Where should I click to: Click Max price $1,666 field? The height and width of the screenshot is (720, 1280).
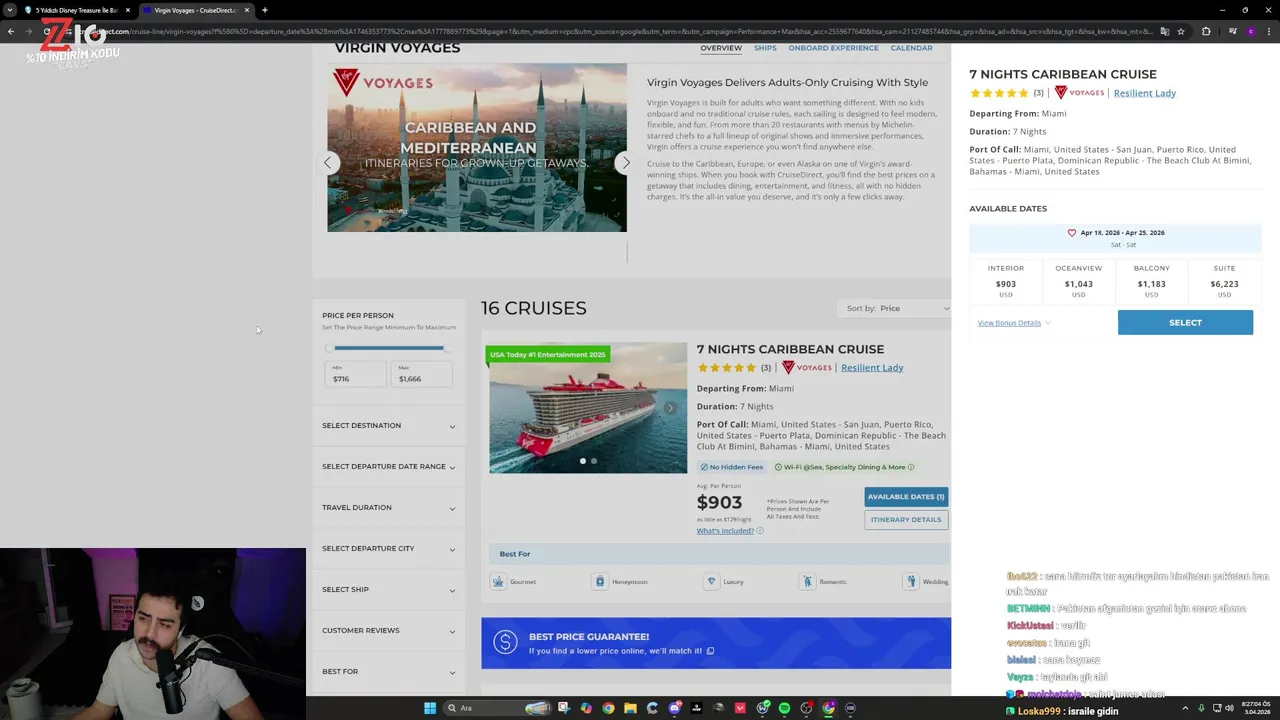point(422,374)
